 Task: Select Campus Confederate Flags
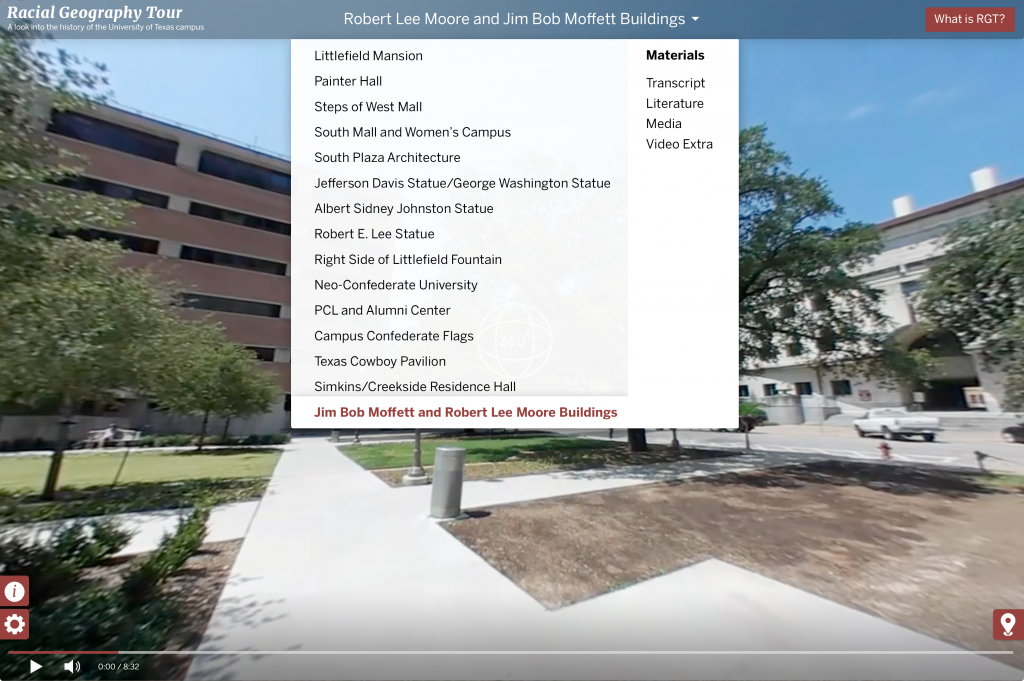coord(394,336)
